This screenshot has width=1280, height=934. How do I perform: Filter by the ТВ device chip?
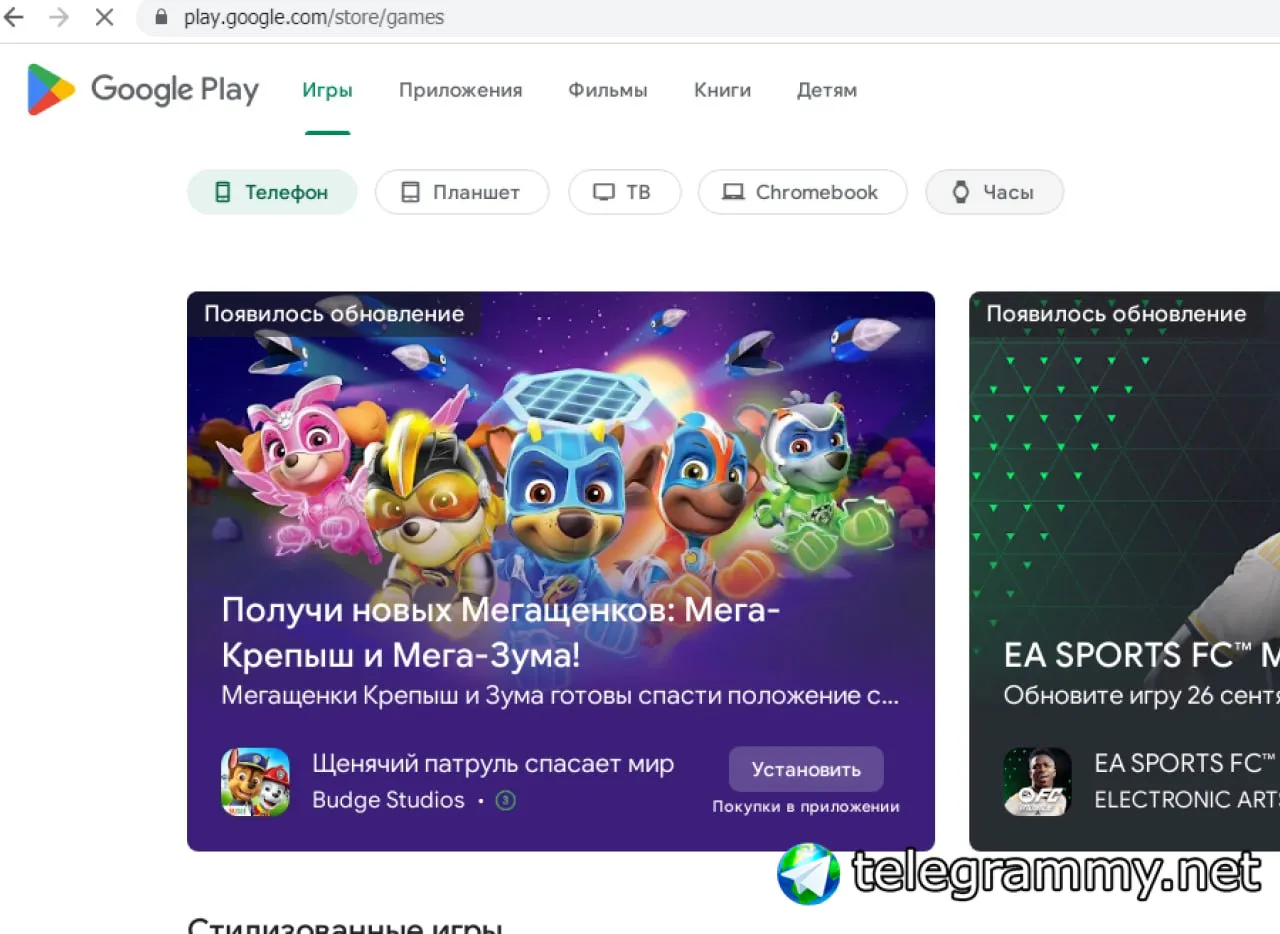[x=625, y=192]
